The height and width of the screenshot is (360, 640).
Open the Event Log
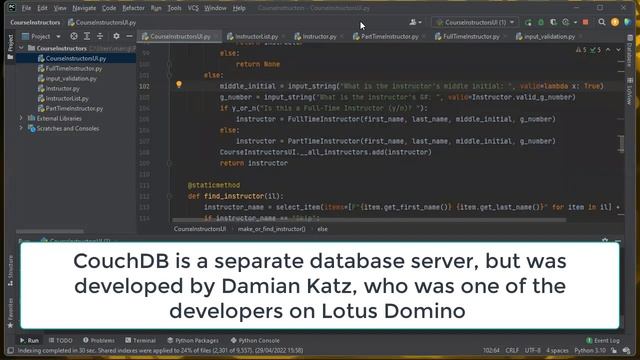click(603, 340)
